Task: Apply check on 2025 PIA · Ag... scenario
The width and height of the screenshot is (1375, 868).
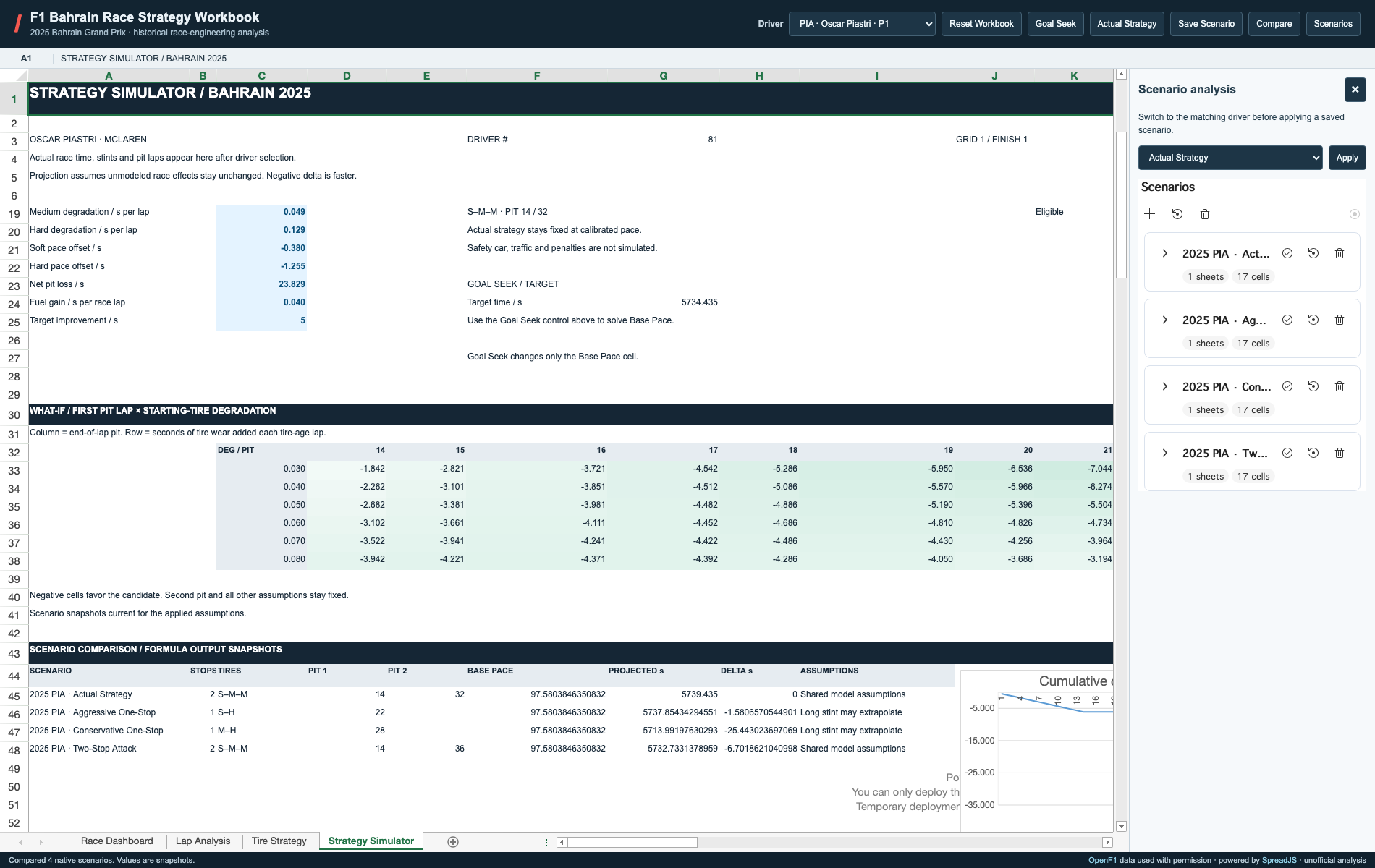Action: coord(1287,320)
